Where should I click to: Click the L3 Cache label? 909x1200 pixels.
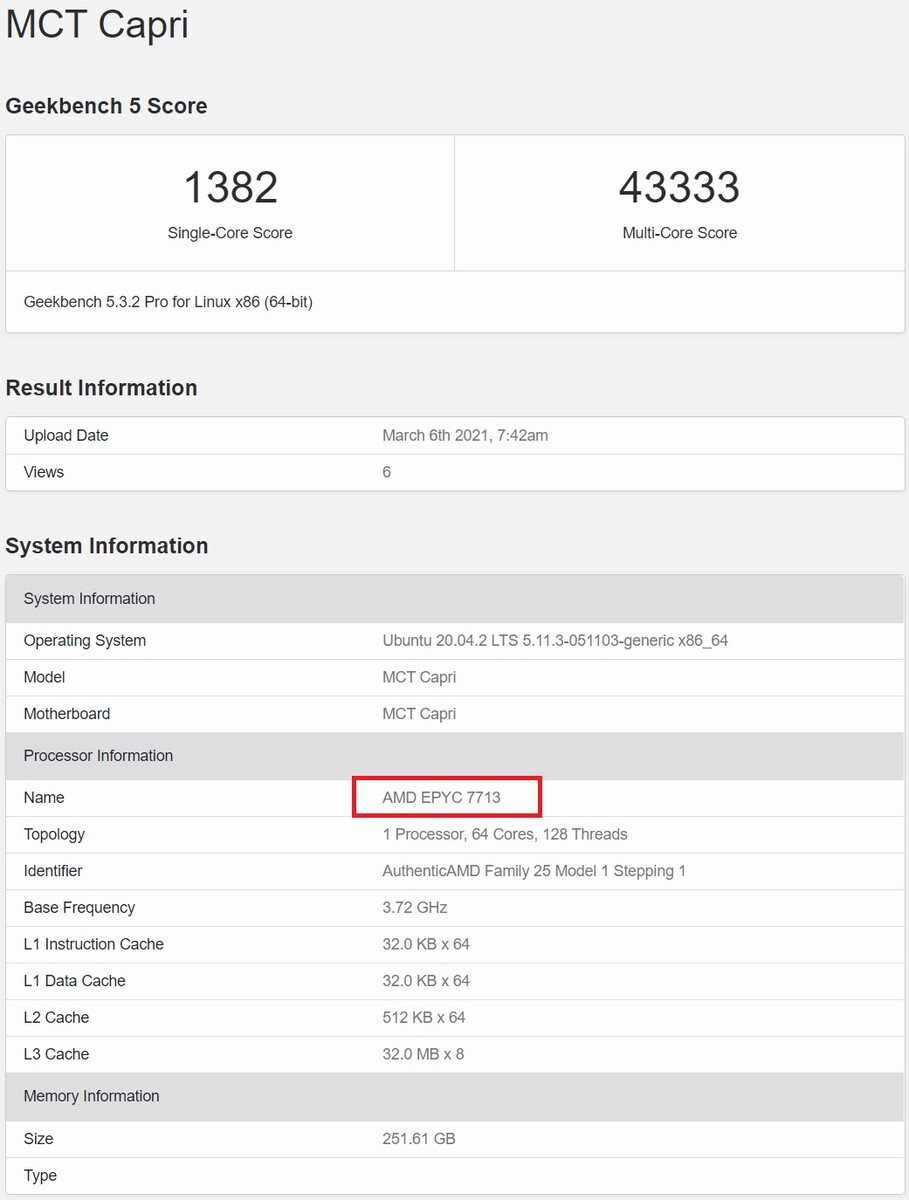pos(56,1054)
